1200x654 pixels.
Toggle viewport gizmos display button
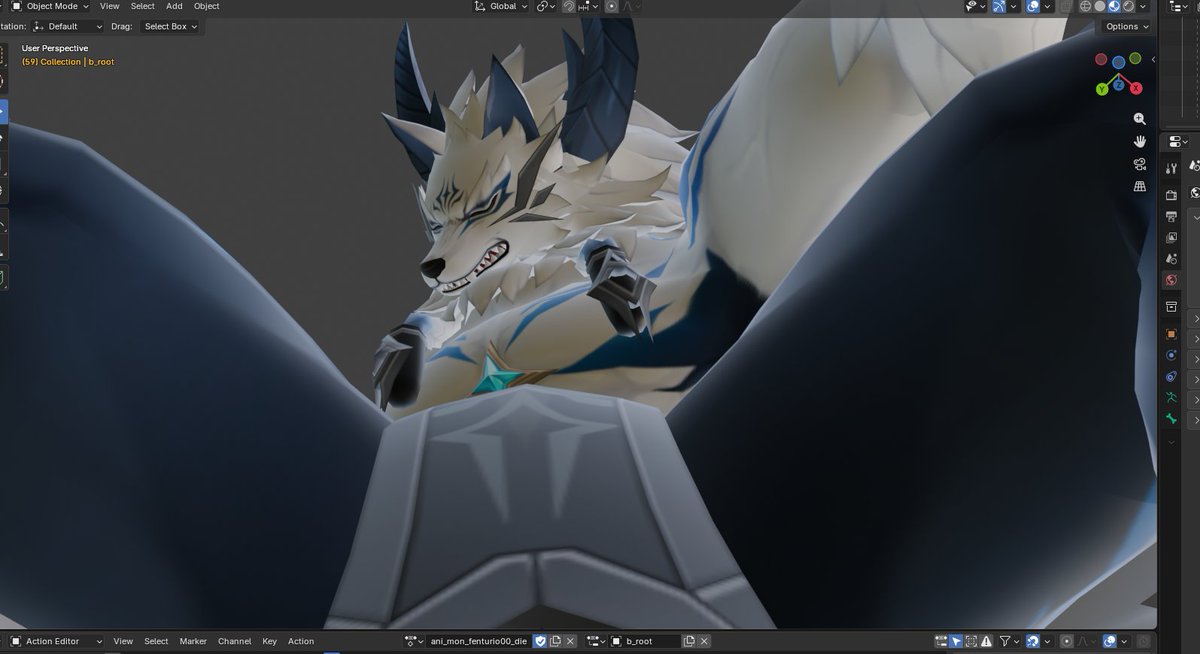click(999, 6)
